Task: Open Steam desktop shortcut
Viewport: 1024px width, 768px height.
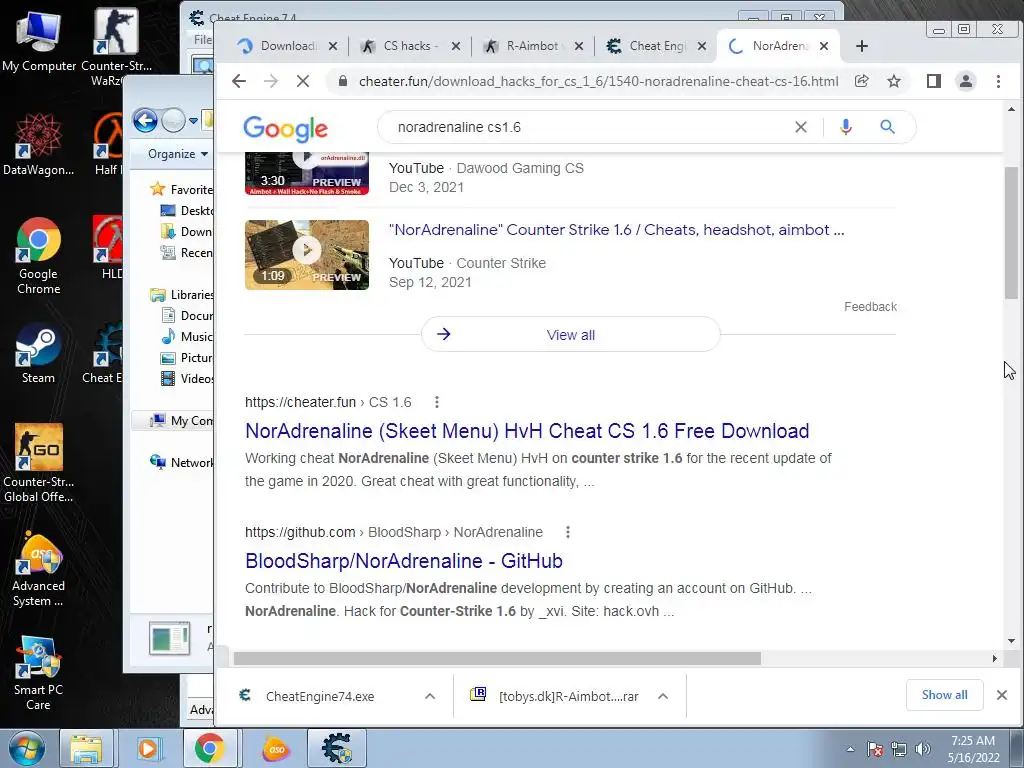Action: pyautogui.click(x=39, y=353)
